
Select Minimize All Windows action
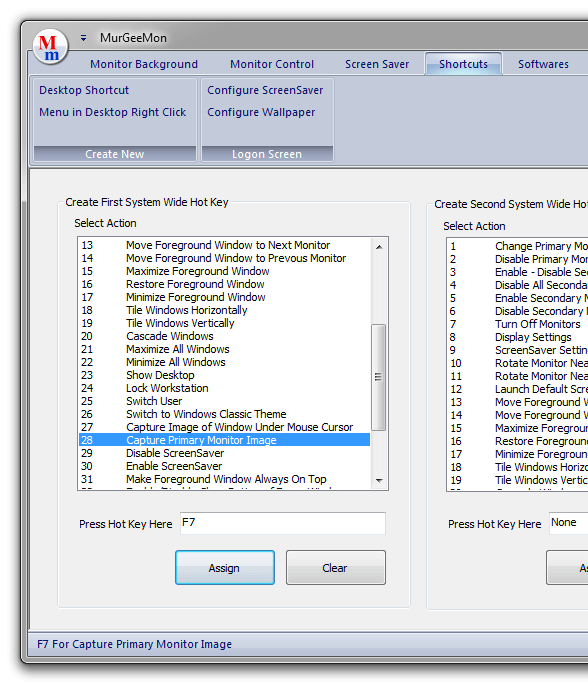point(225,362)
